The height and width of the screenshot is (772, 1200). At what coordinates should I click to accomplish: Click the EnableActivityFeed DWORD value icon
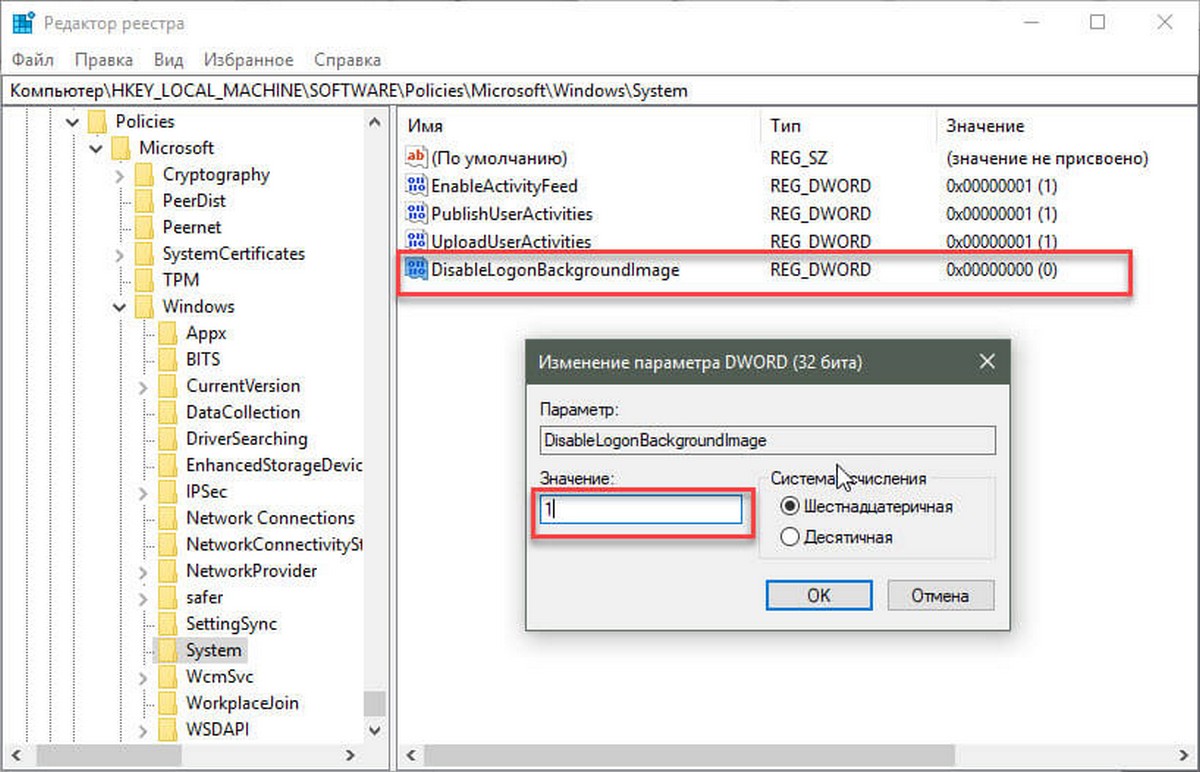point(415,186)
